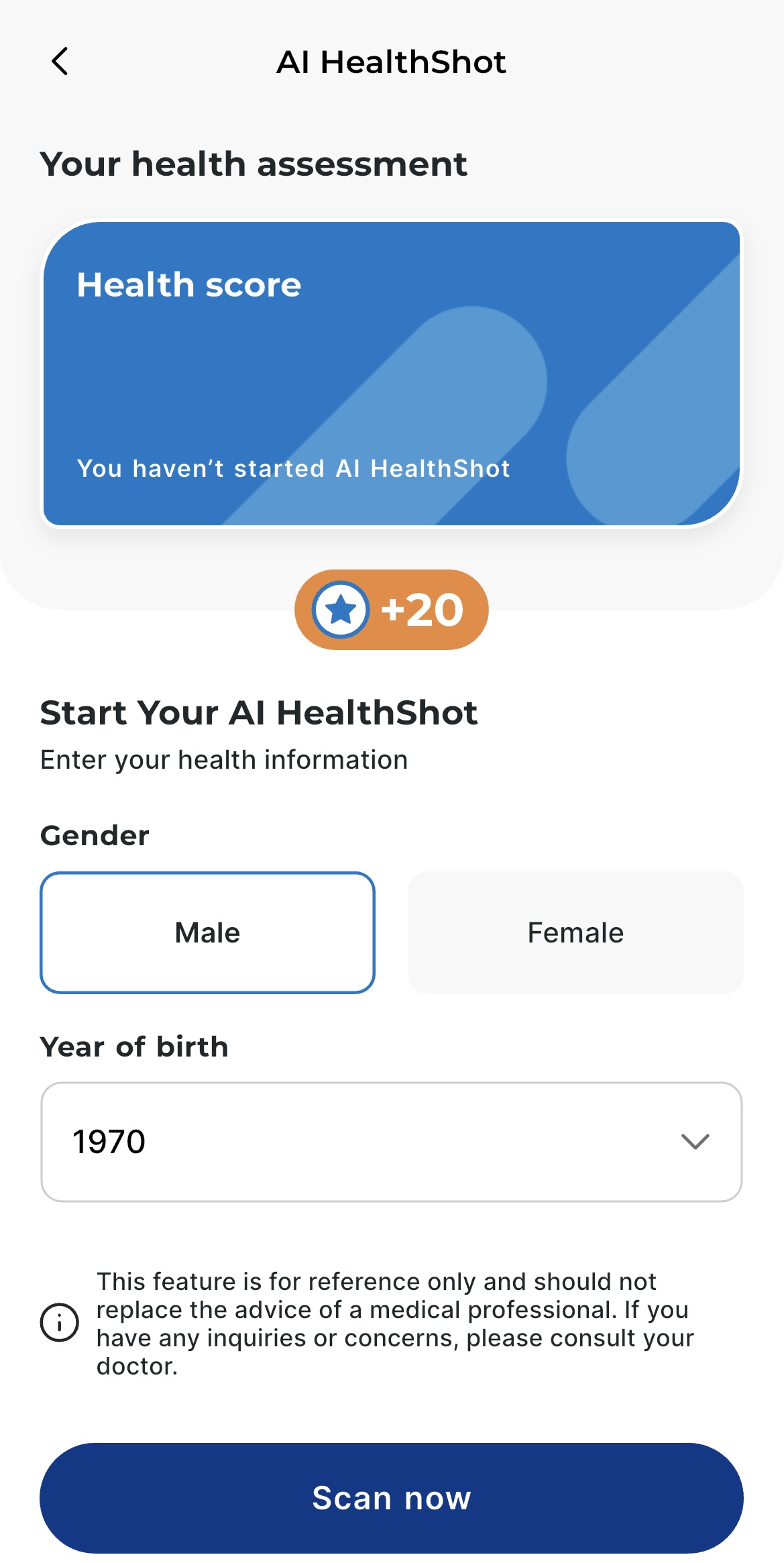Tap "You haven't started AI HealthShot" message
Image resolution: width=784 pixels, height=1563 pixels.
click(x=294, y=468)
